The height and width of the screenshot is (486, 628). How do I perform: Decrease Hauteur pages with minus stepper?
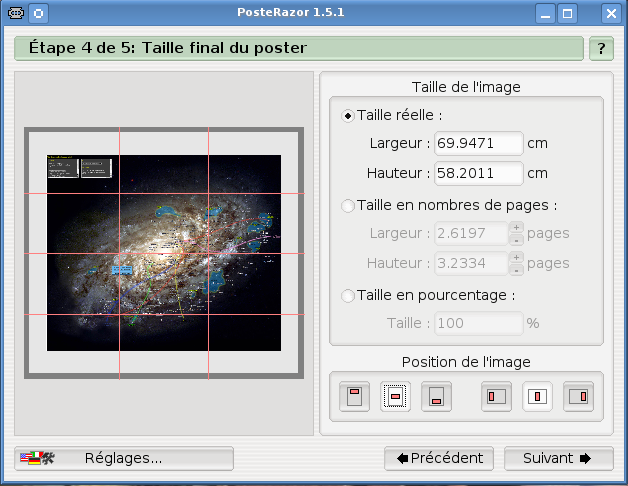click(x=516, y=270)
